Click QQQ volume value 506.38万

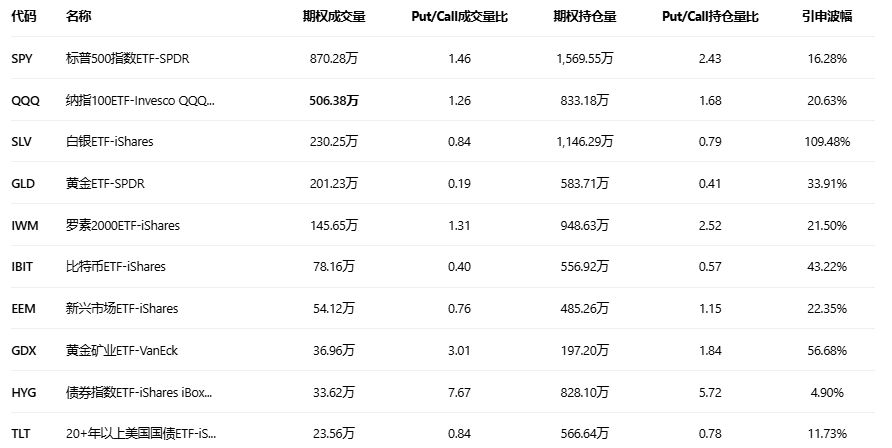coord(334,100)
